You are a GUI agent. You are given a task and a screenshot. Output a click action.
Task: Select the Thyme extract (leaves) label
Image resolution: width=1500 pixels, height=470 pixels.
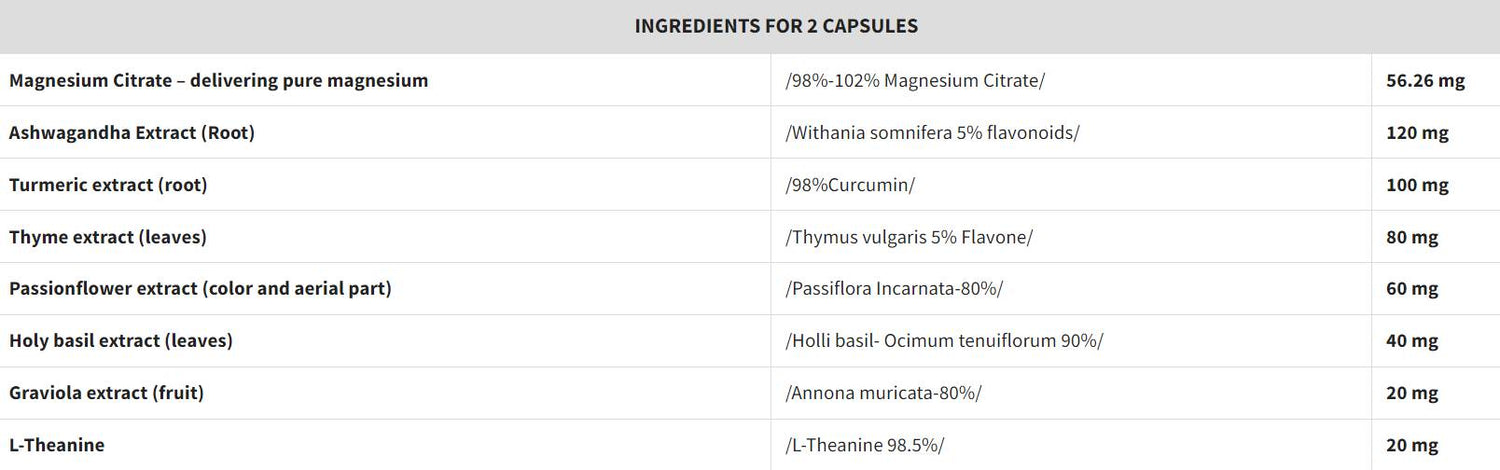[108, 237]
